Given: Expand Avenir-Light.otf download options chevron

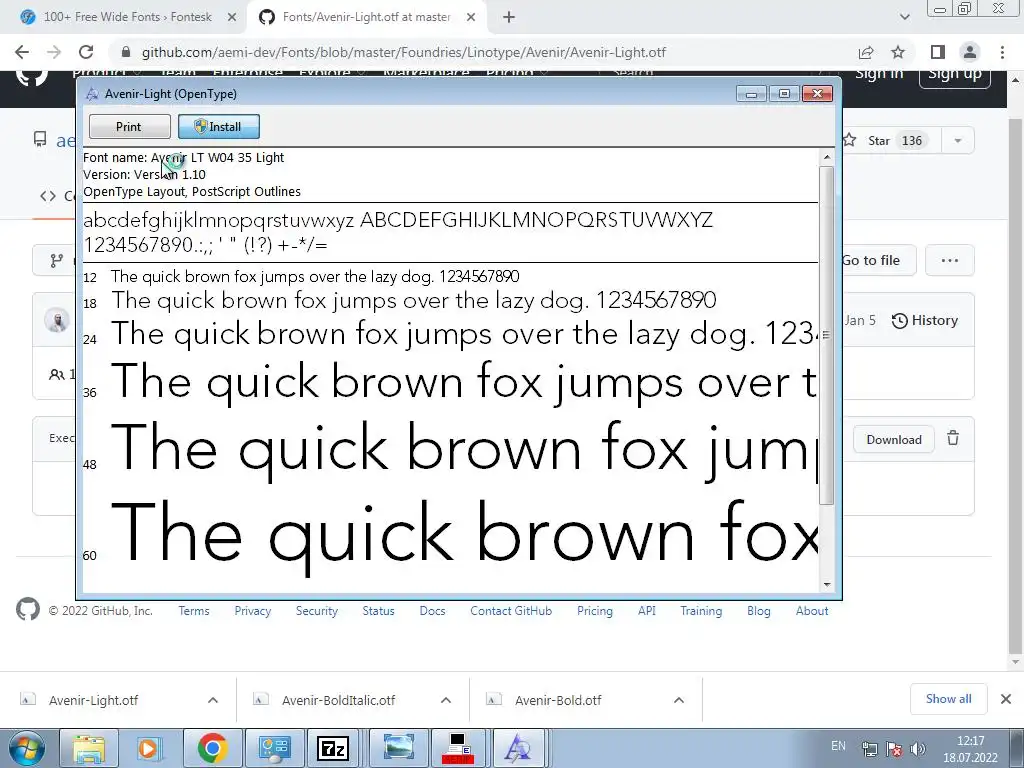Looking at the screenshot, I should 213,700.
